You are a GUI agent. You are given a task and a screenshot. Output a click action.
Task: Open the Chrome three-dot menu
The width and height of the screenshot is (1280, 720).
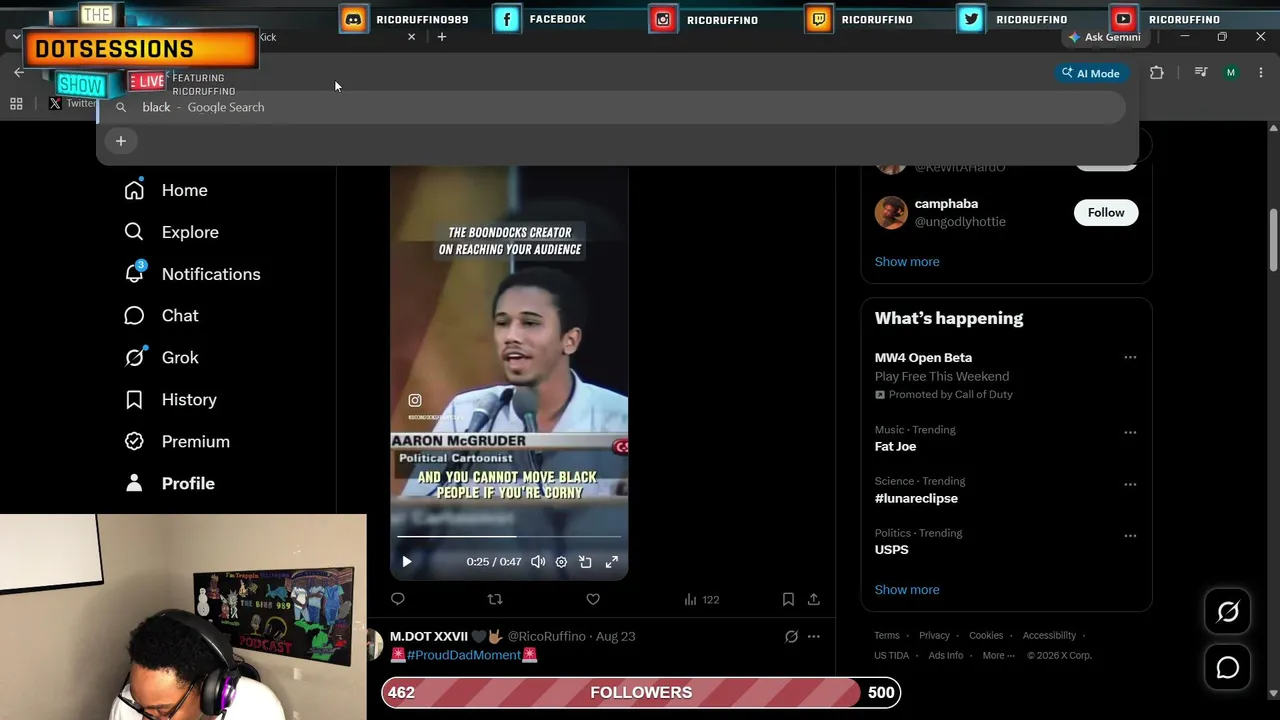[1260, 73]
